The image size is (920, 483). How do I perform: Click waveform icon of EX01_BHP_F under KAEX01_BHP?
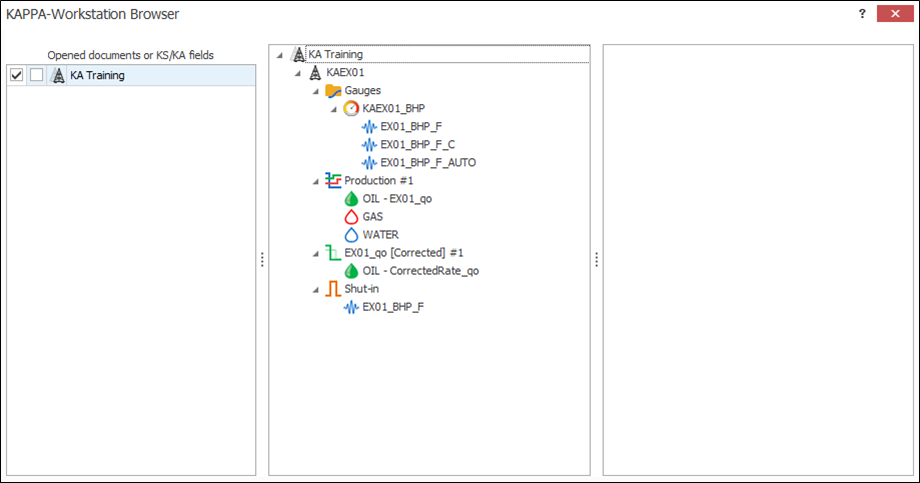pos(369,126)
